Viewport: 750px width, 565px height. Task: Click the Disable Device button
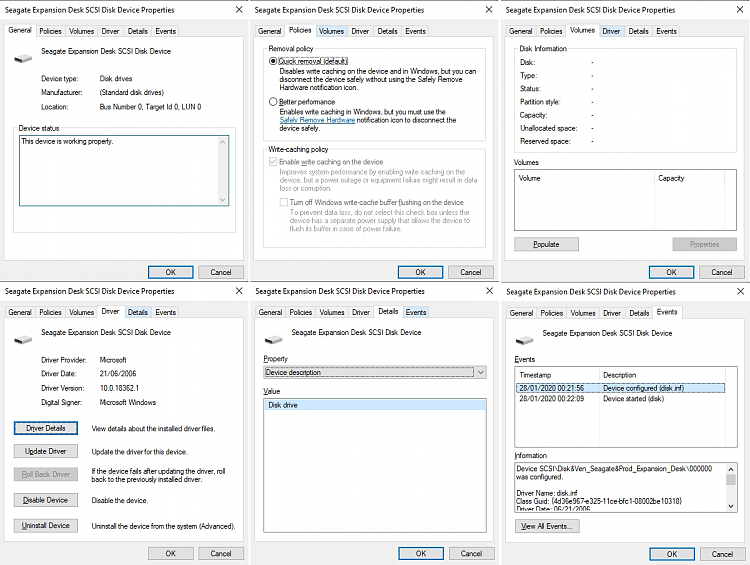click(45, 500)
